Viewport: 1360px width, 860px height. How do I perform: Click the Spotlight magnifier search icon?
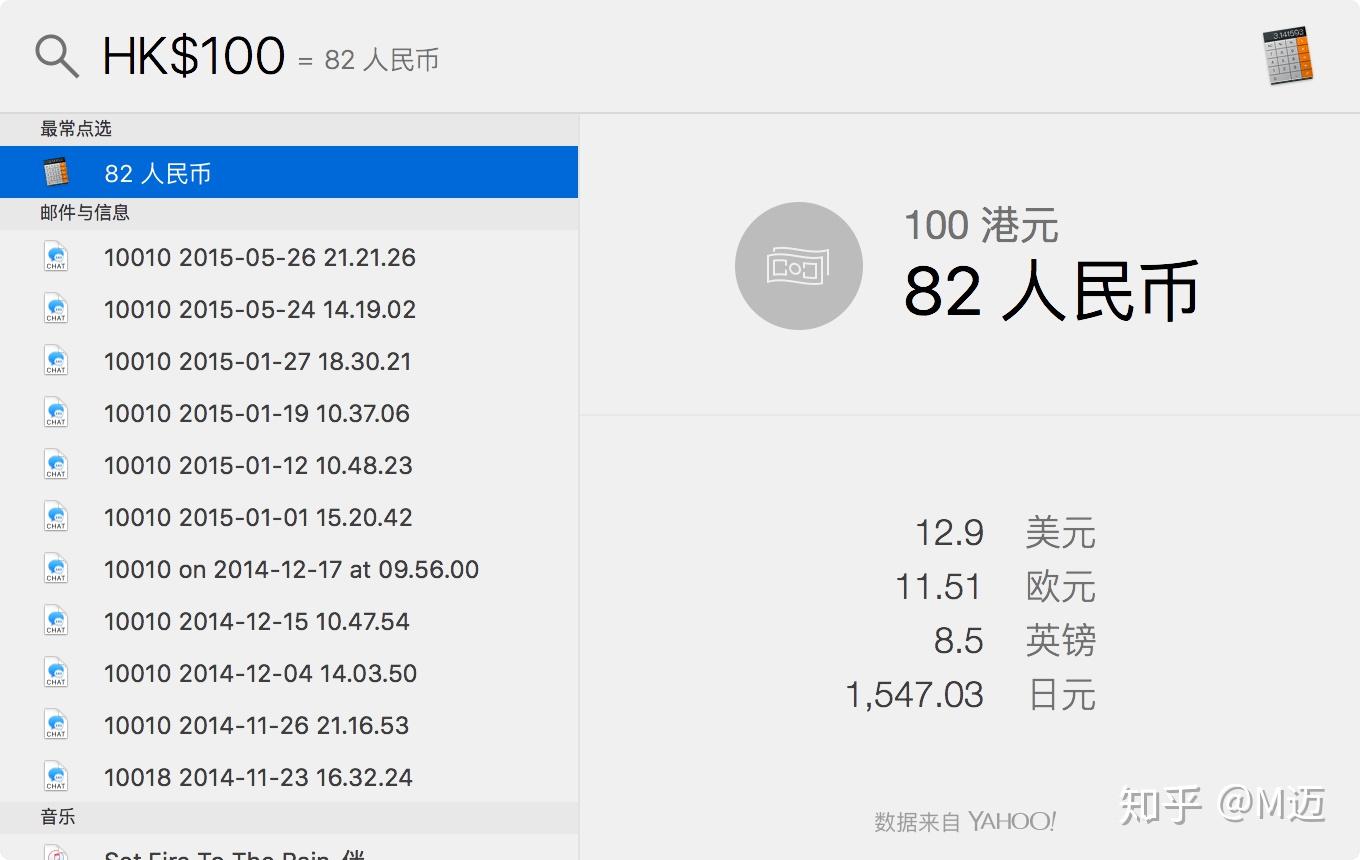tap(57, 55)
